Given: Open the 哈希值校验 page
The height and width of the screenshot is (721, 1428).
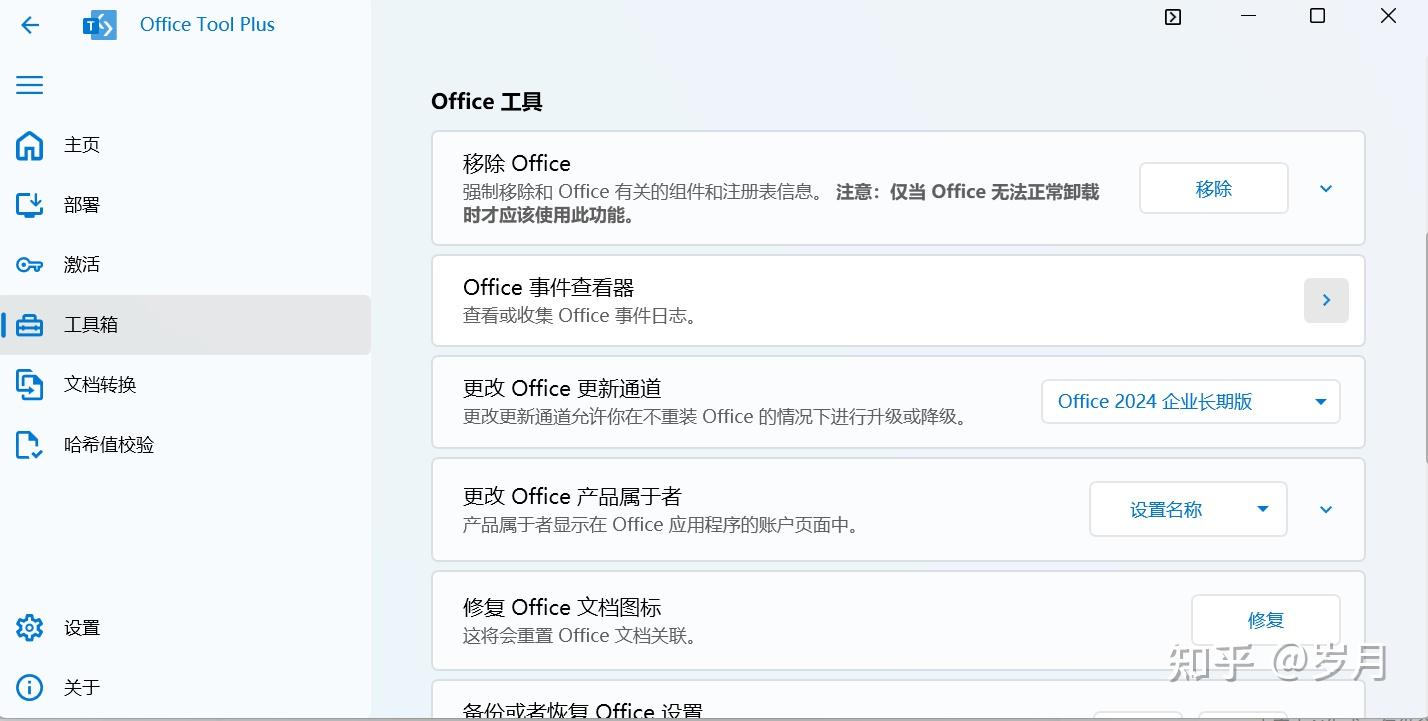Looking at the screenshot, I should click(185, 445).
